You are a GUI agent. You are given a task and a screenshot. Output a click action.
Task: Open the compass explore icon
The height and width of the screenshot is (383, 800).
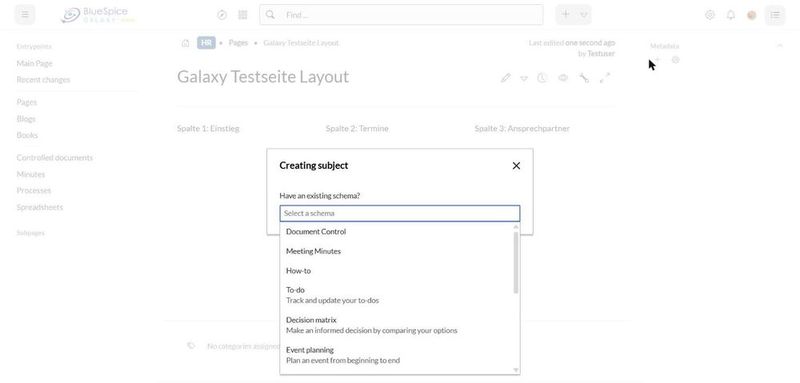pyautogui.click(x=221, y=15)
